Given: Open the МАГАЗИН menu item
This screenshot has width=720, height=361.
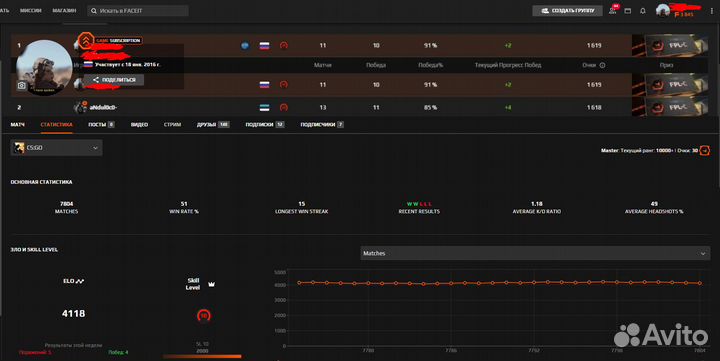Looking at the screenshot, I should click(64, 10).
